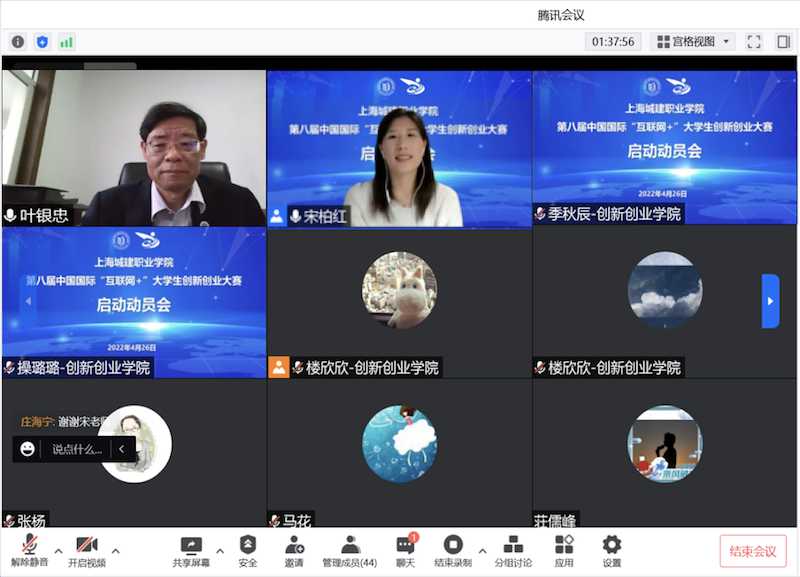Open the 安全 security icon
800x577 pixels.
(x=248, y=551)
